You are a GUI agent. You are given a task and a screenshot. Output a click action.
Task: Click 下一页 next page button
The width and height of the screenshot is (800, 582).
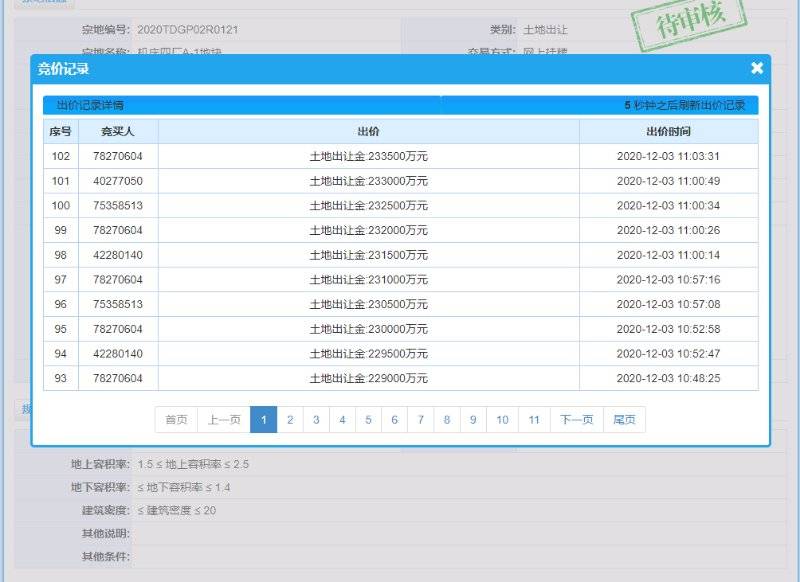click(577, 420)
